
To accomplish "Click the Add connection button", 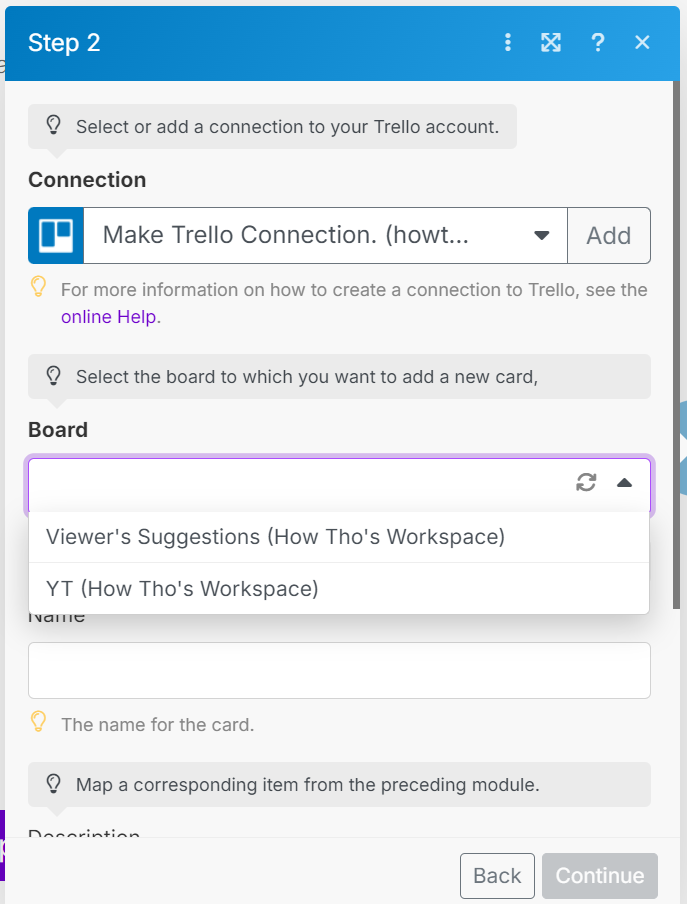I will [609, 235].
